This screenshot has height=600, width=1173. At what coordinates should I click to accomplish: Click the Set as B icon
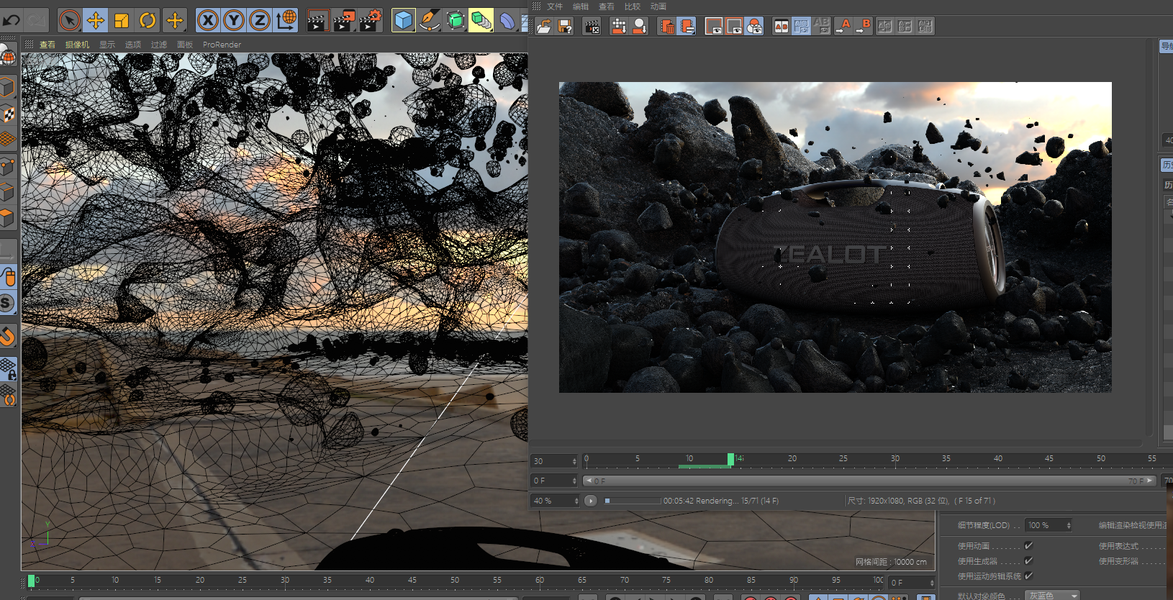click(863, 26)
